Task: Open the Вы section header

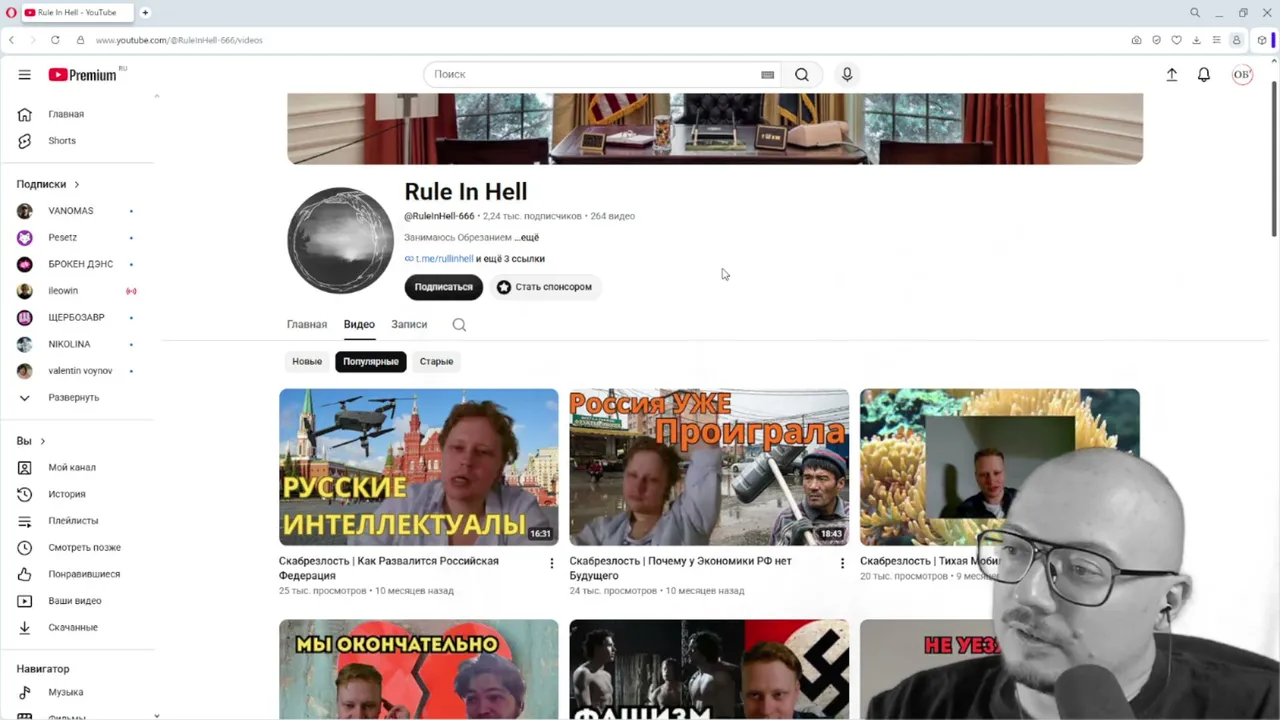Action: tap(30, 441)
